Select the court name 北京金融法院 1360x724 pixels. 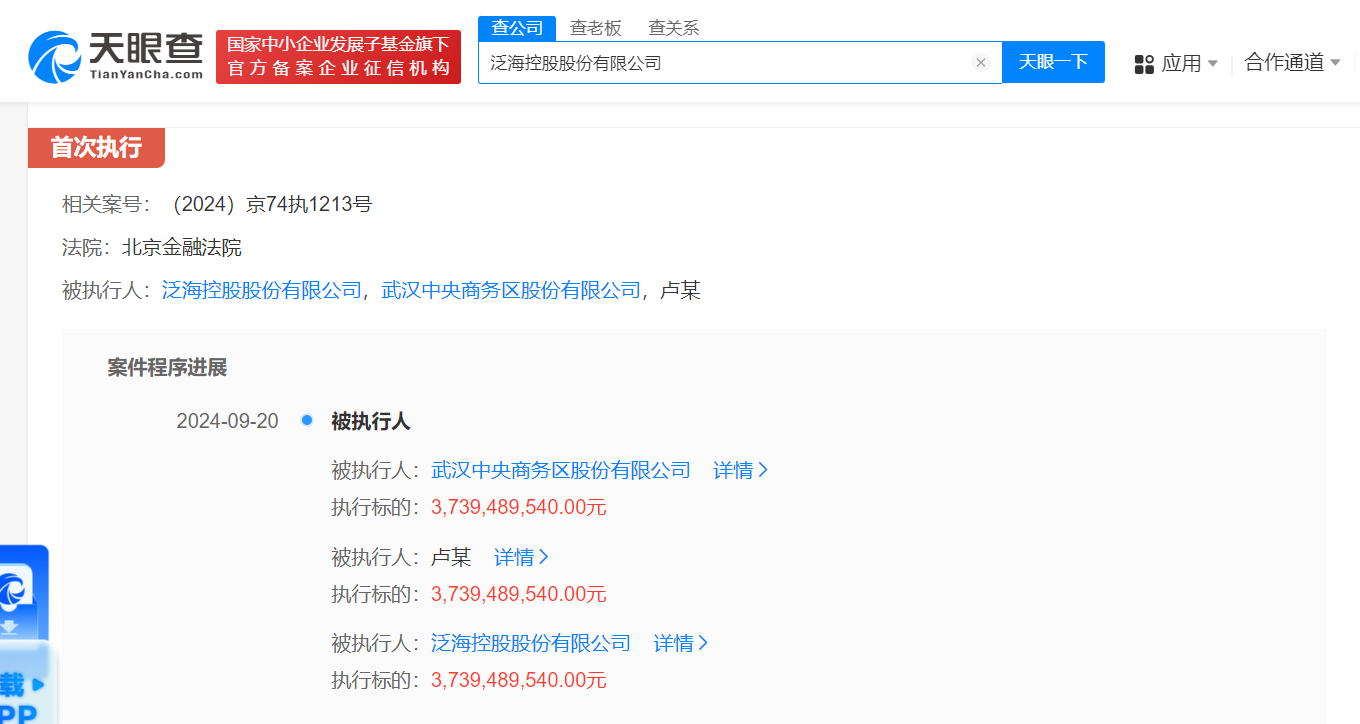tap(181, 248)
